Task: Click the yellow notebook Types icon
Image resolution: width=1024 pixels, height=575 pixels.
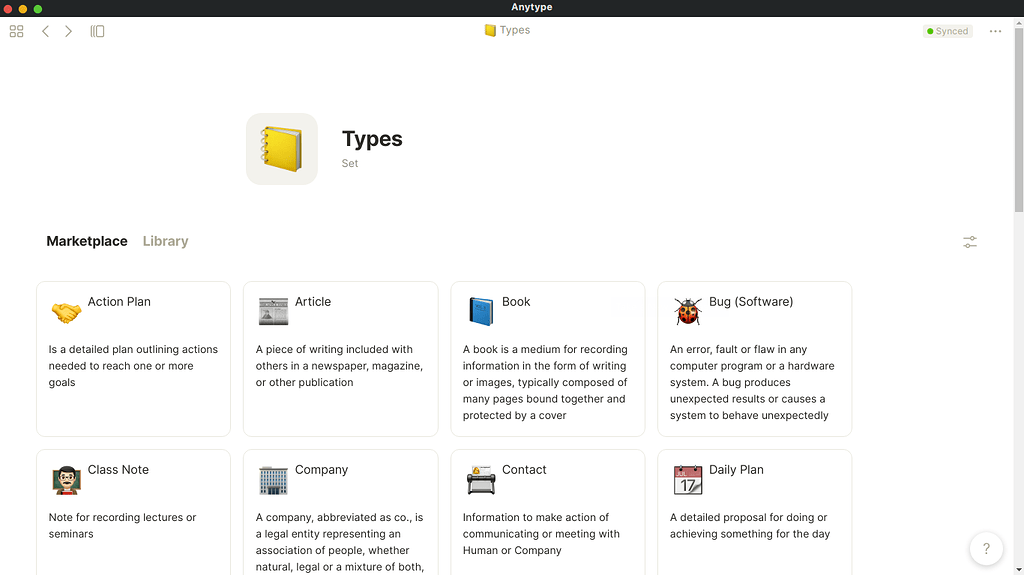Action: 281,149
